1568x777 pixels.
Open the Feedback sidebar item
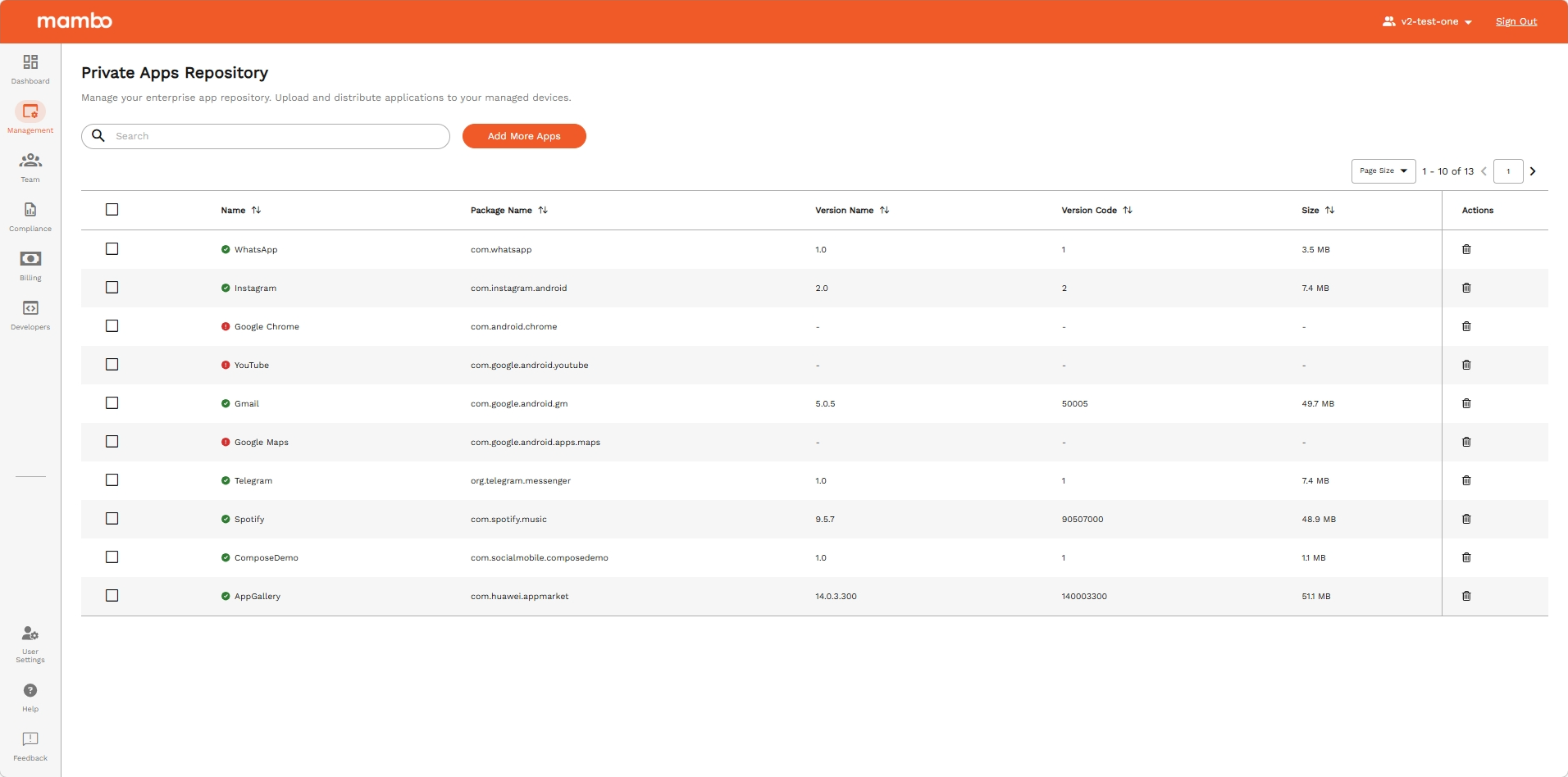(x=30, y=747)
